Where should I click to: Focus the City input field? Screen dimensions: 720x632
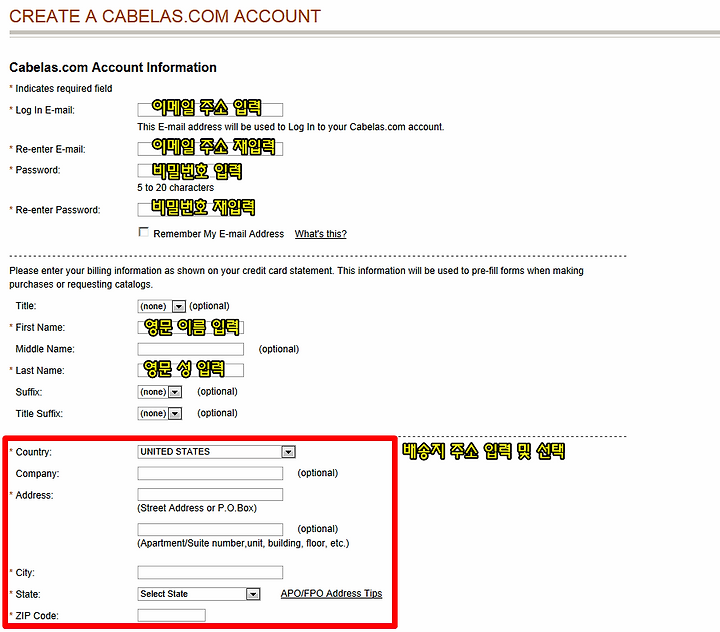(x=210, y=572)
